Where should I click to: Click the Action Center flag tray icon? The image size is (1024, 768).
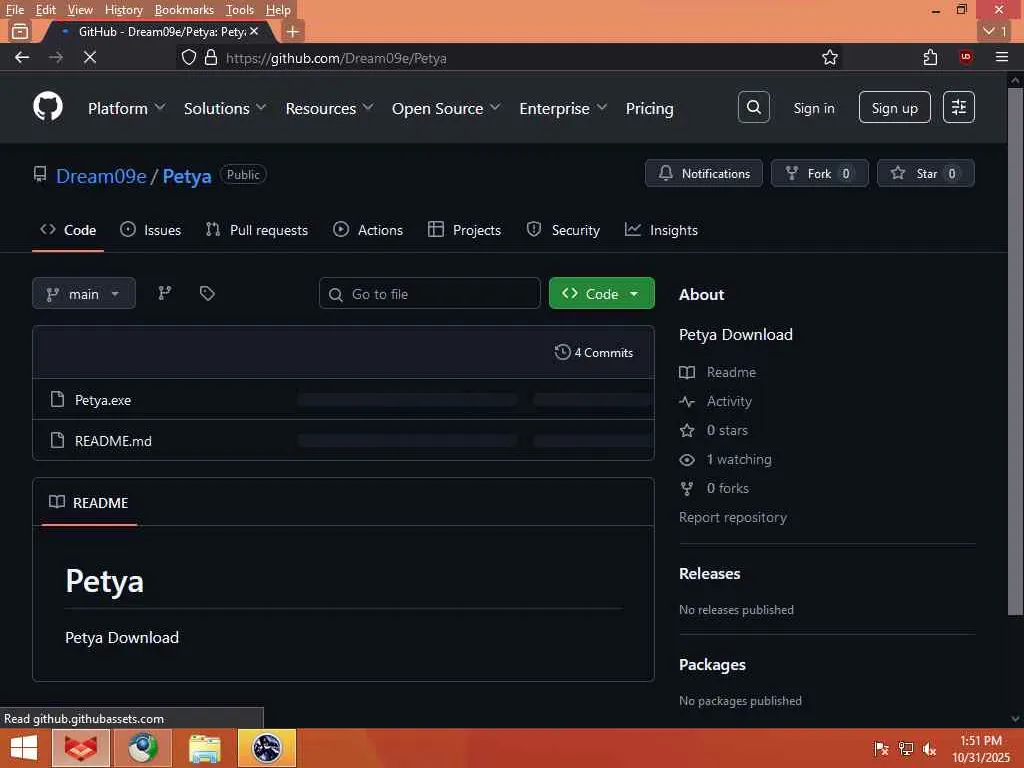coord(882,749)
